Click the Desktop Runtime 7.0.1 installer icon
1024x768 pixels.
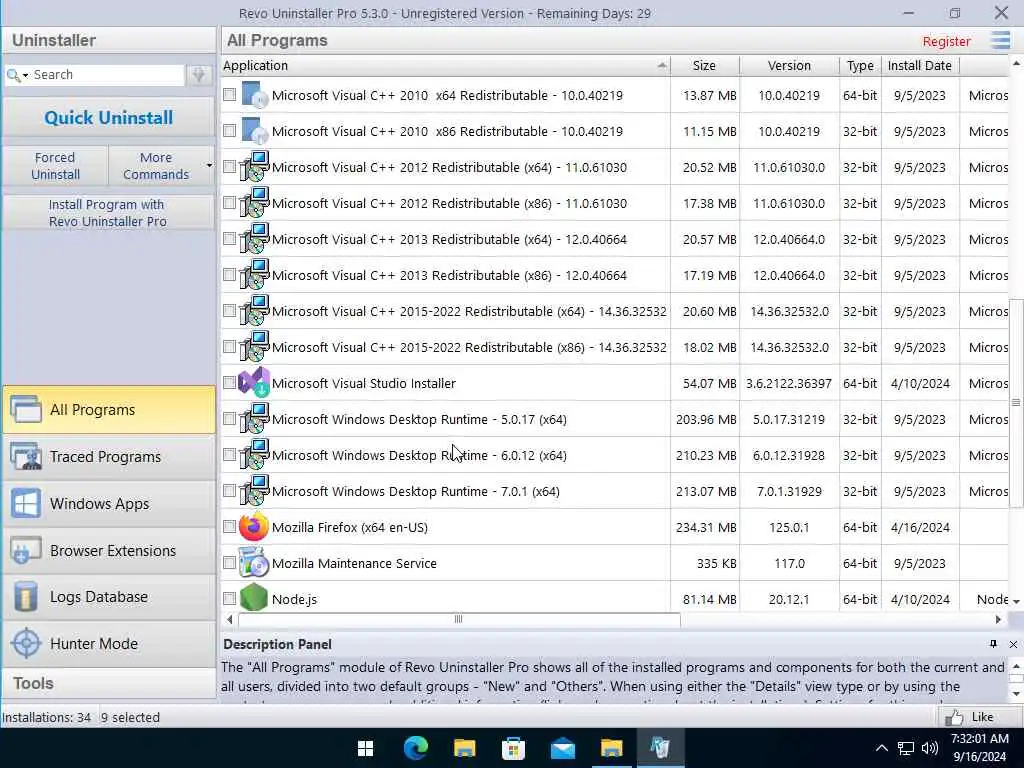point(254,491)
